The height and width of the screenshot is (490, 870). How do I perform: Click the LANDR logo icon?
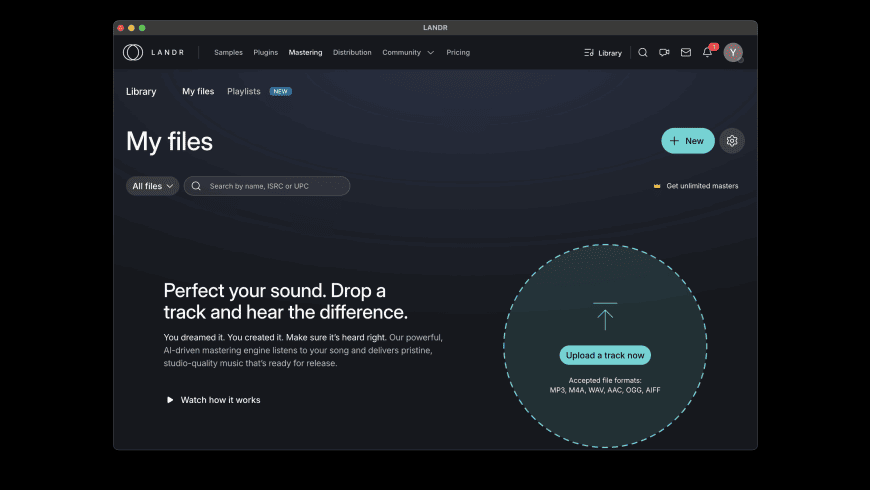[133, 52]
